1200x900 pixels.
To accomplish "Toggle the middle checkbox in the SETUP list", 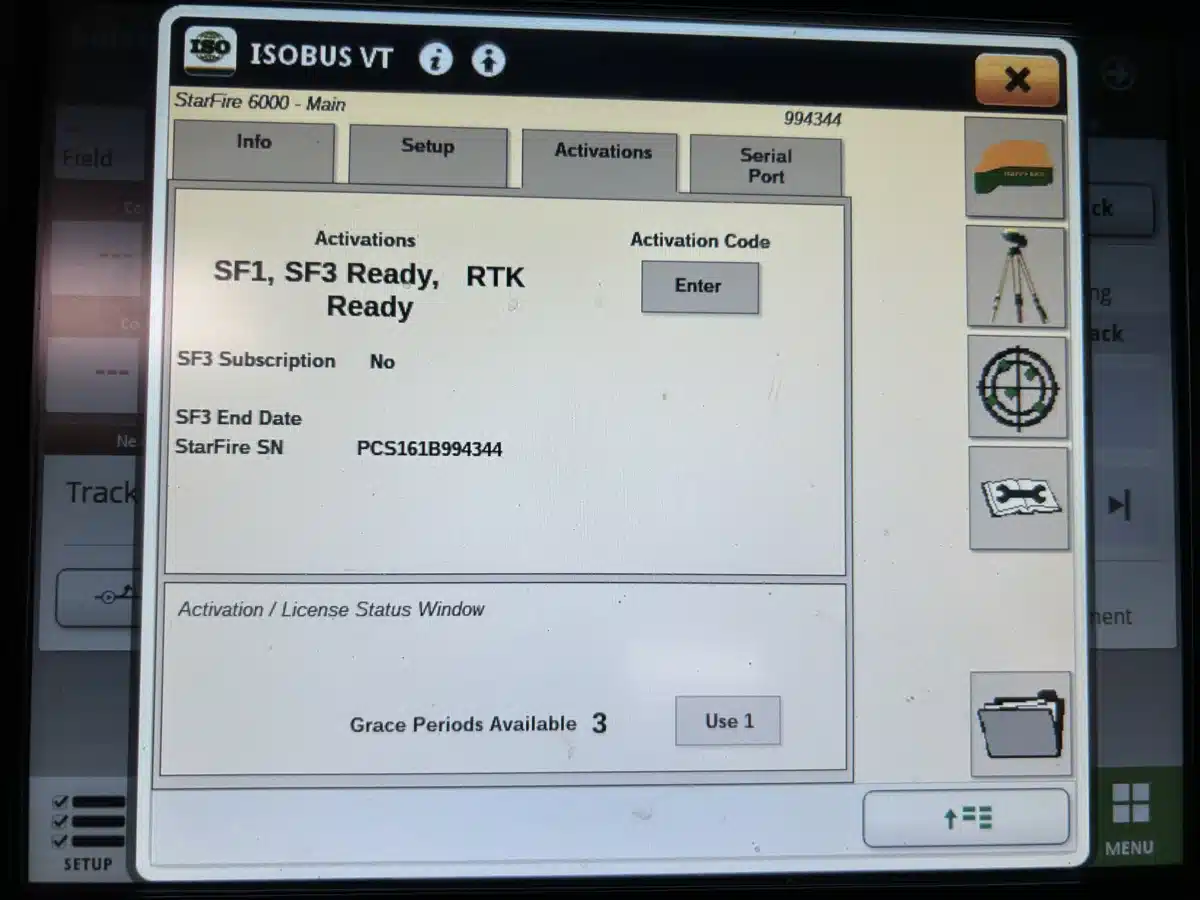I will point(60,823).
